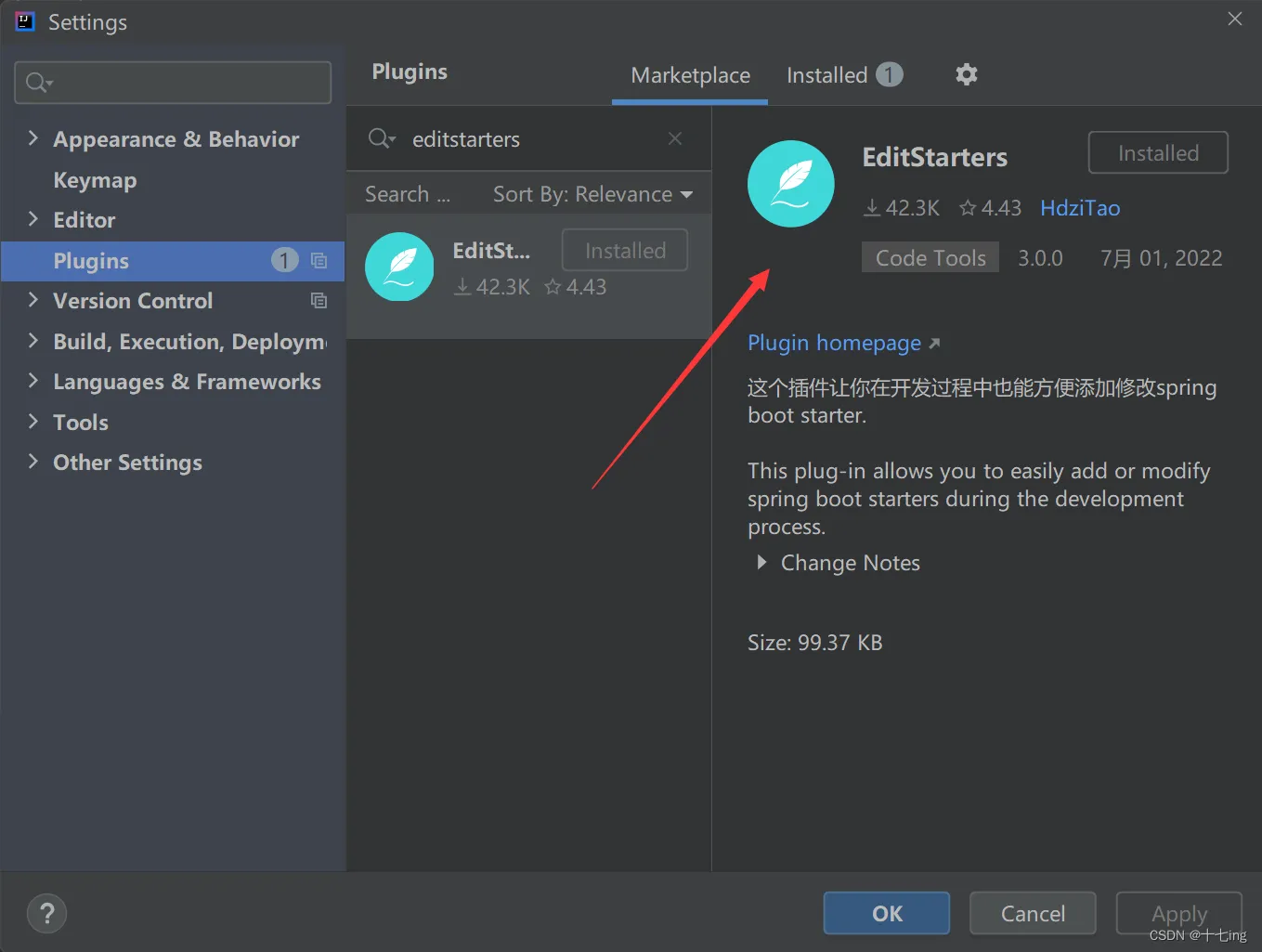
Task: Open the Sort By Relevance dropdown
Action: click(592, 194)
